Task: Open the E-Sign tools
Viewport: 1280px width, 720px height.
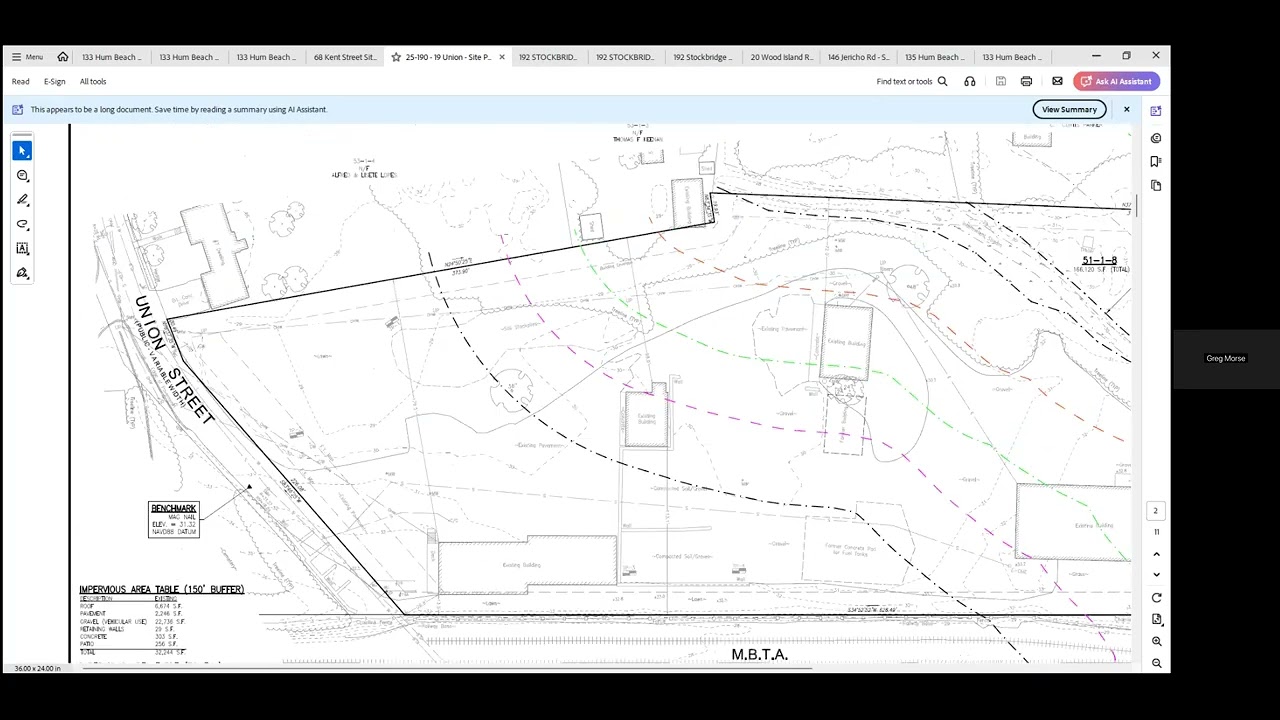Action: pyautogui.click(x=55, y=82)
